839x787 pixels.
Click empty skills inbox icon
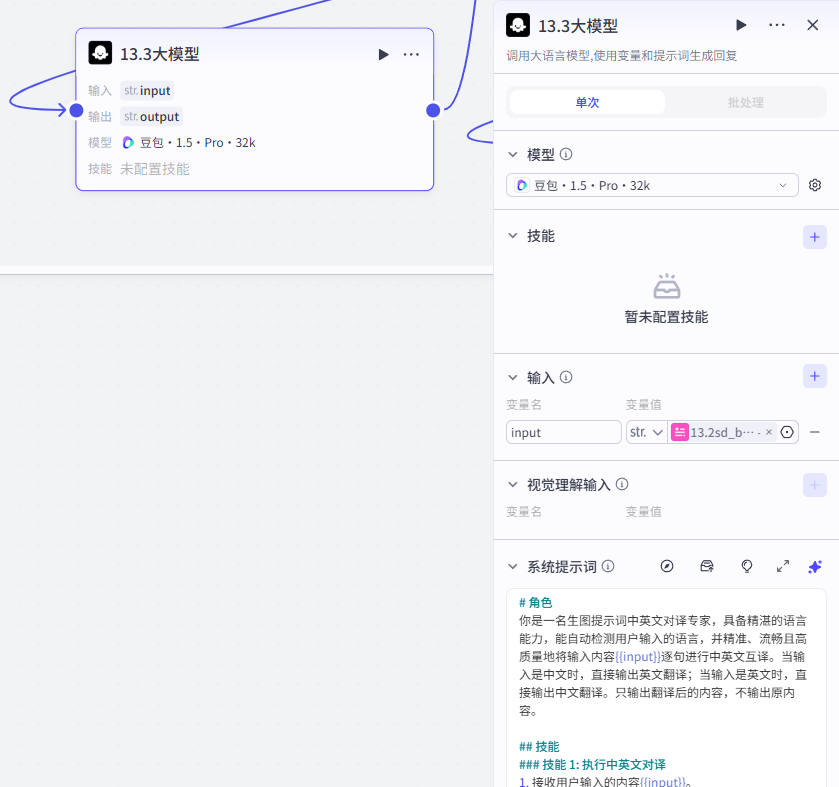click(667, 286)
